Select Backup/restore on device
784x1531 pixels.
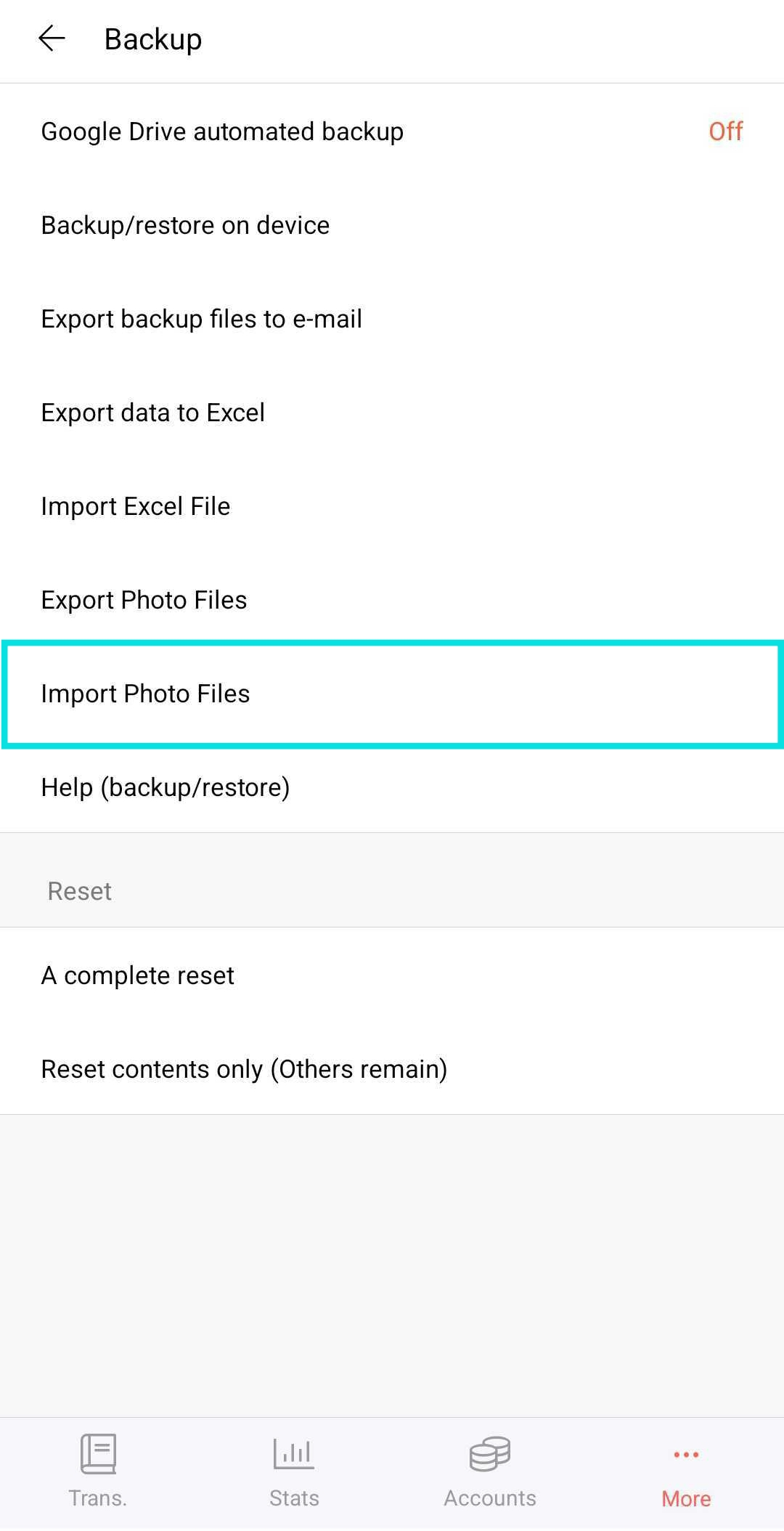click(x=392, y=225)
